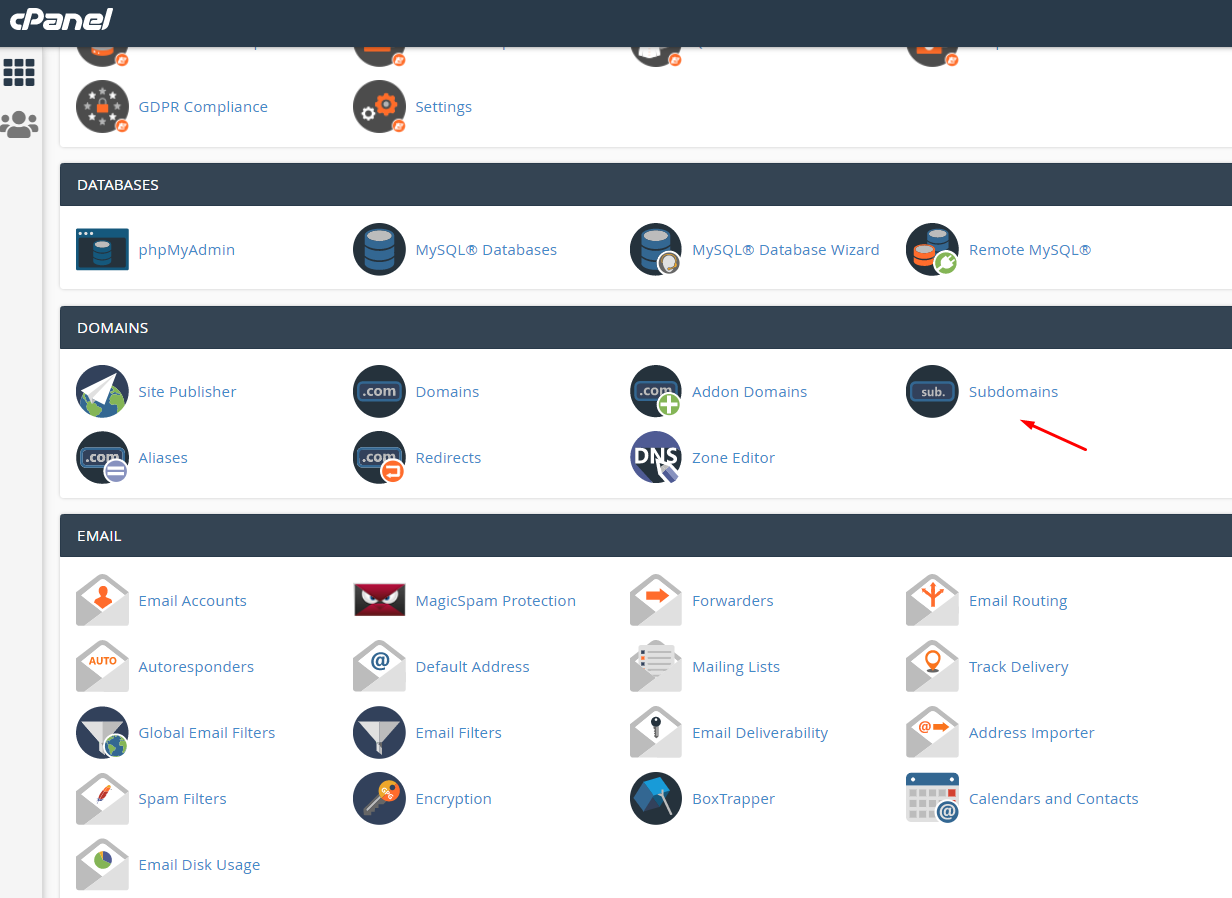Image resolution: width=1232 pixels, height=898 pixels.
Task: Open the Subdomains icon
Action: tap(932, 391)
